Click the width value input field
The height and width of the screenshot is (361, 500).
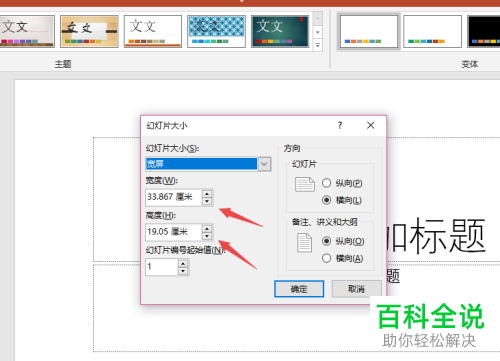tap(173, 197)
